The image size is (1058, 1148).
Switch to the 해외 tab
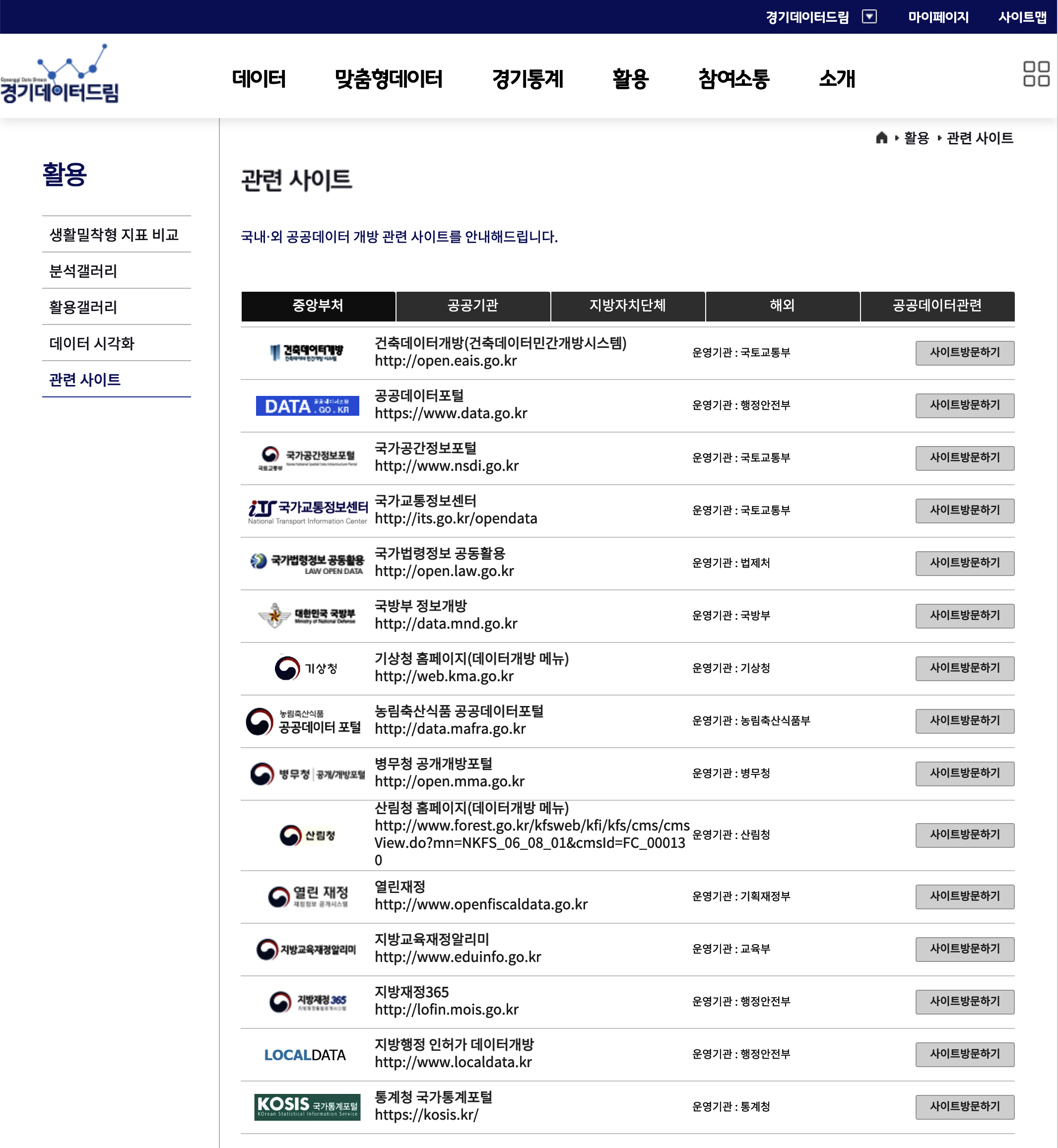tap(782, 306)
